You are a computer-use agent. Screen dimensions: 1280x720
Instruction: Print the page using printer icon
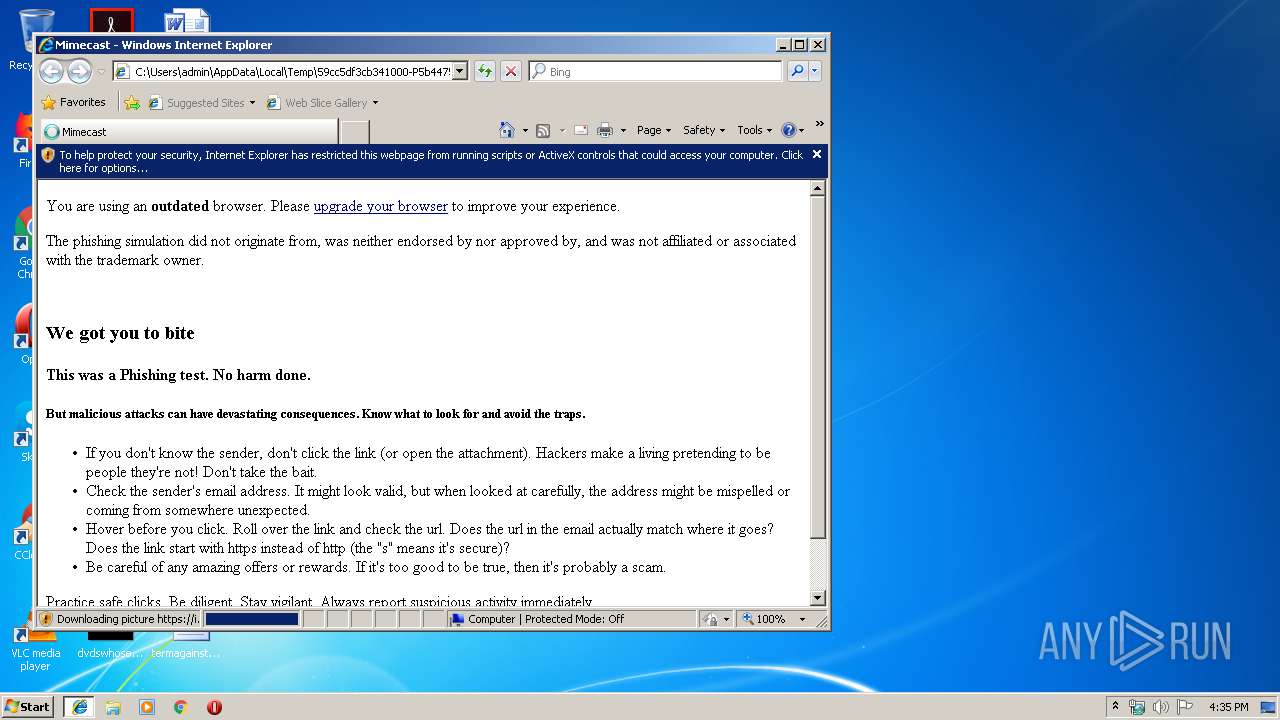tap(605, 130)
